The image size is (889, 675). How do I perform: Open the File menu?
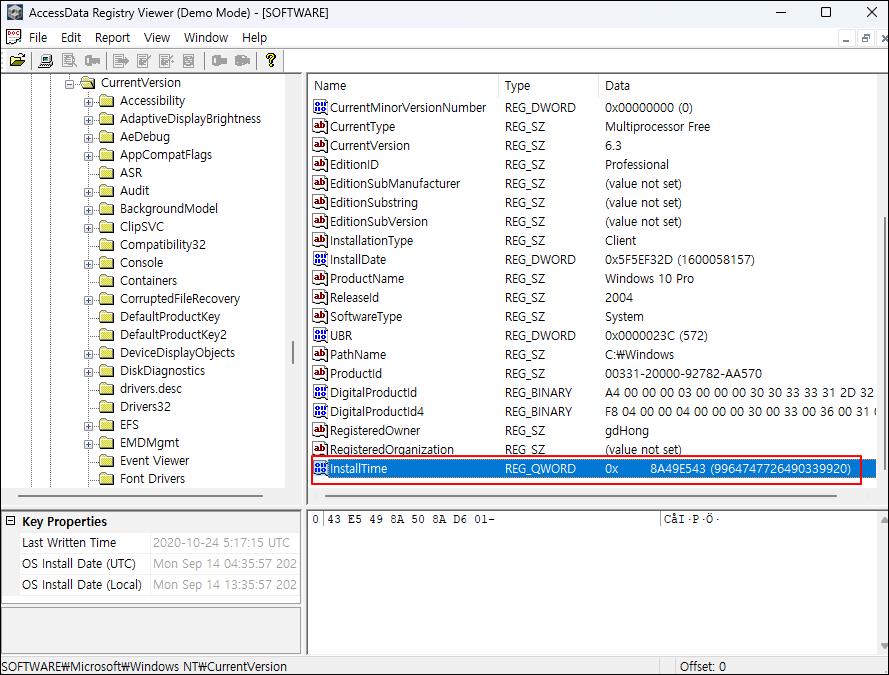pos(38,37)
